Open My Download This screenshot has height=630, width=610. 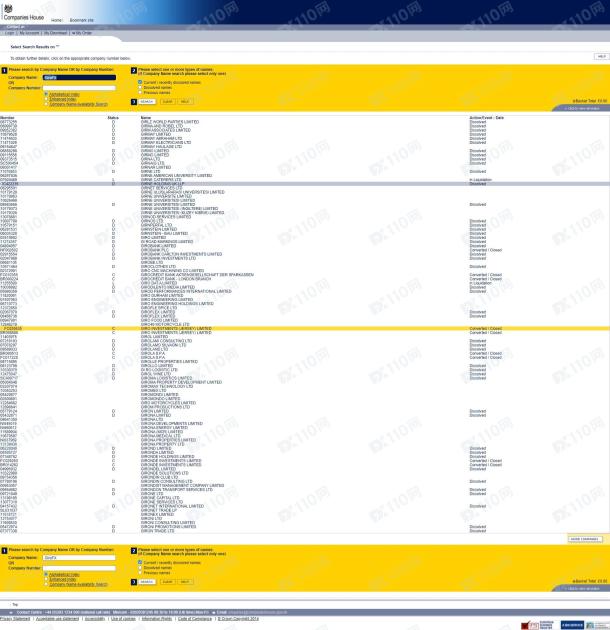pos(55,33)
